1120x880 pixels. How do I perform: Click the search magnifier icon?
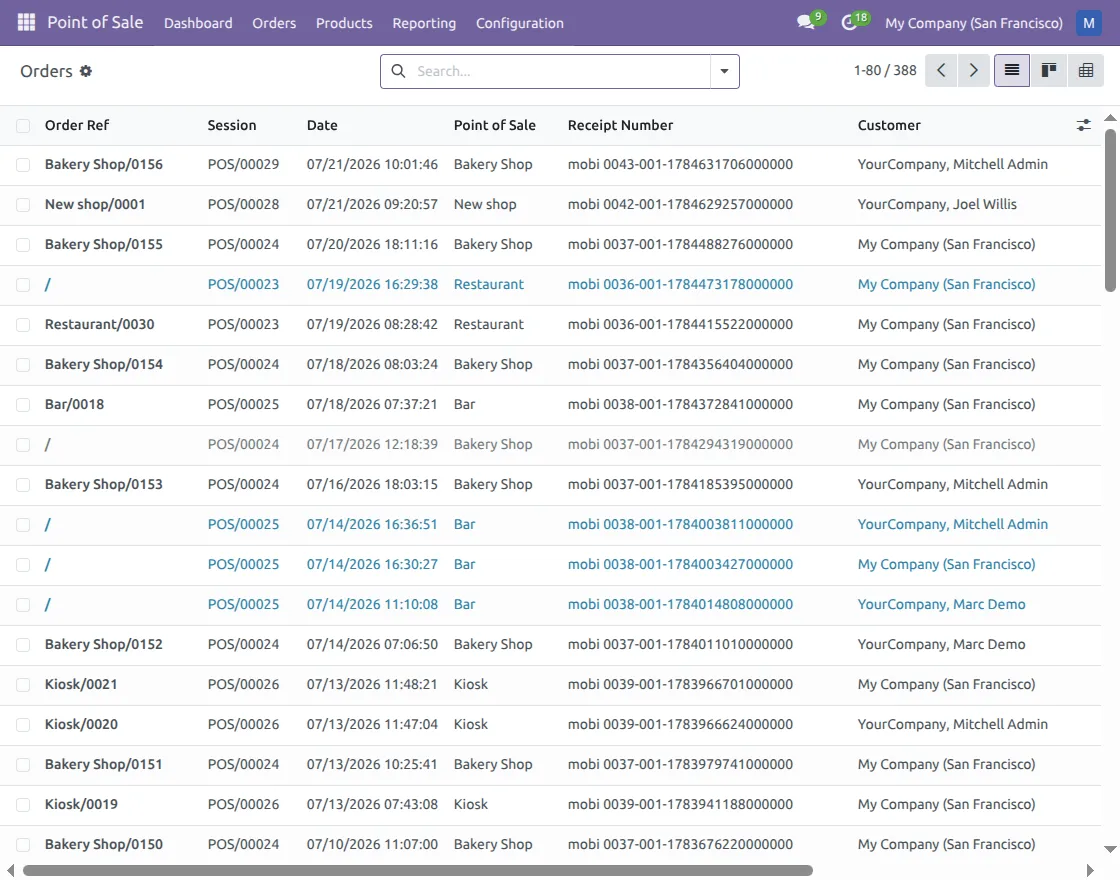click(399, 71)
